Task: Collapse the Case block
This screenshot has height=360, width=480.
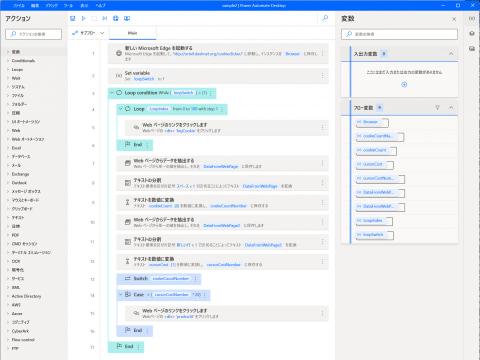Action: tap(121, 295)
